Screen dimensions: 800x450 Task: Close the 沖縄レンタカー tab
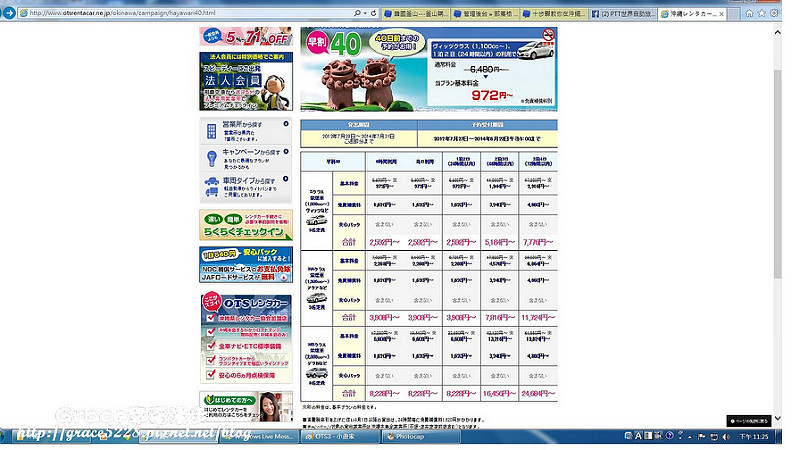pos(721,14)
